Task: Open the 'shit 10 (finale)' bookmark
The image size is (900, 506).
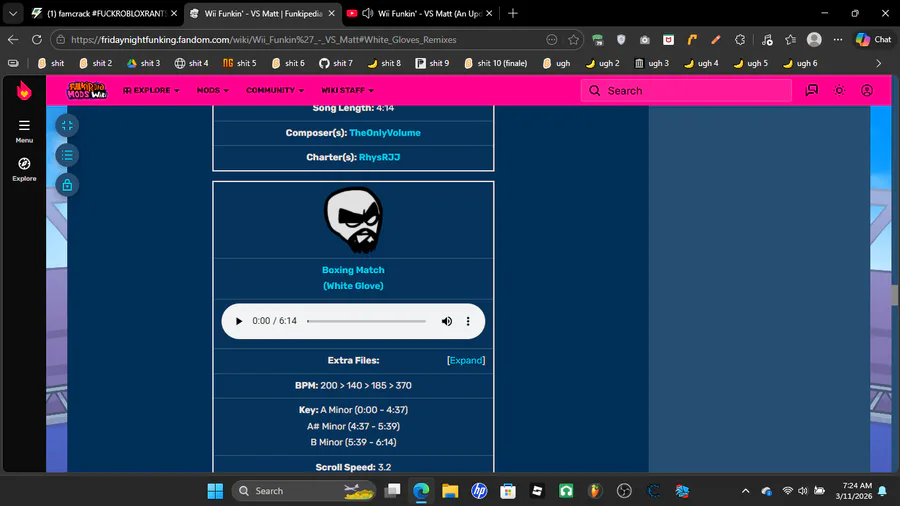Action: pos(495,63)
